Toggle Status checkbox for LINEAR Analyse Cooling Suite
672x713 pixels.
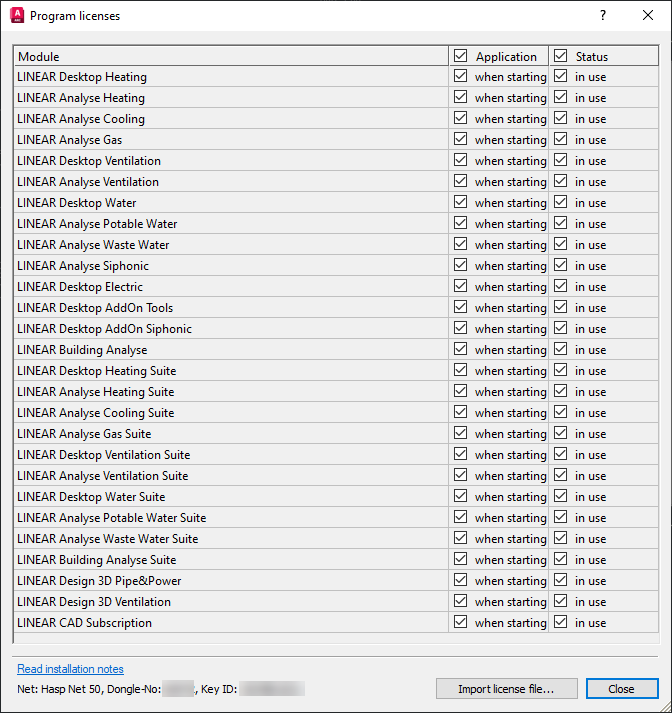coord(560,412)
